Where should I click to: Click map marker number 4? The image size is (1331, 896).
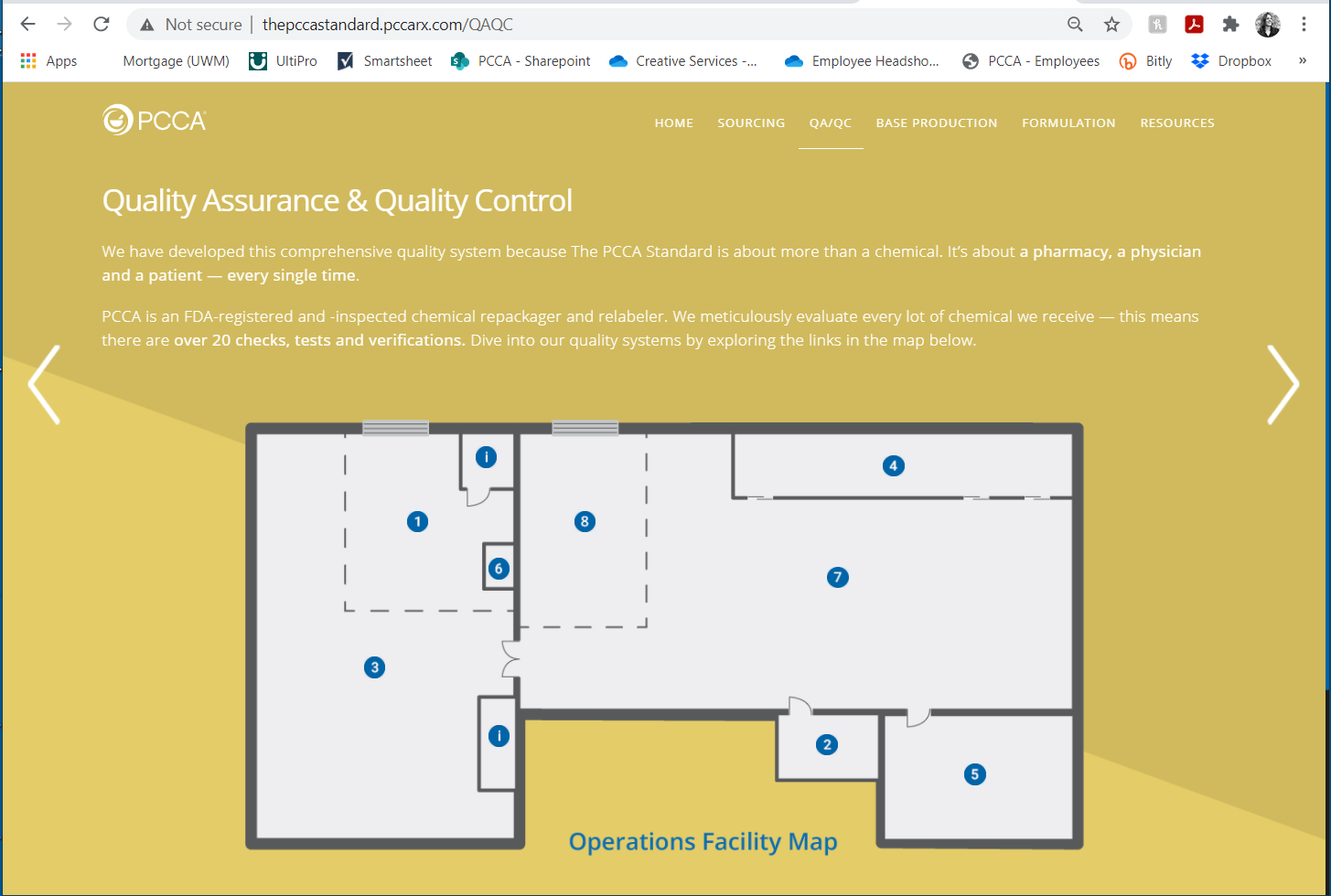pos(893,466)
